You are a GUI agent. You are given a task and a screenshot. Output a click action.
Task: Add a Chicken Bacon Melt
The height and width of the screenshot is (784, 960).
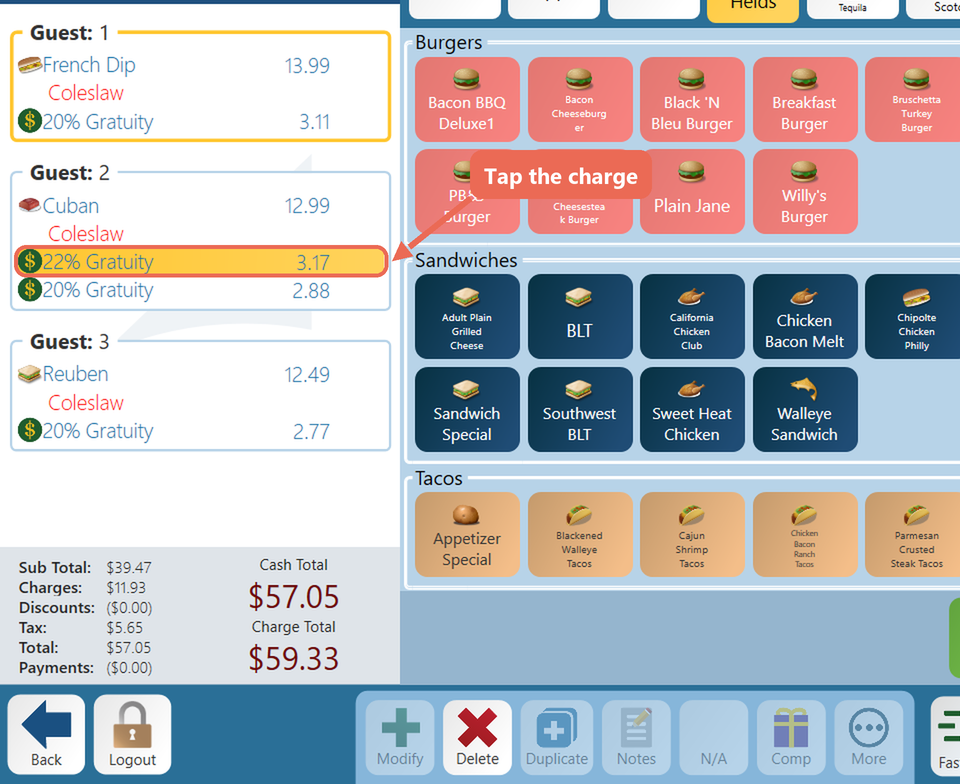tap(804, 316)
